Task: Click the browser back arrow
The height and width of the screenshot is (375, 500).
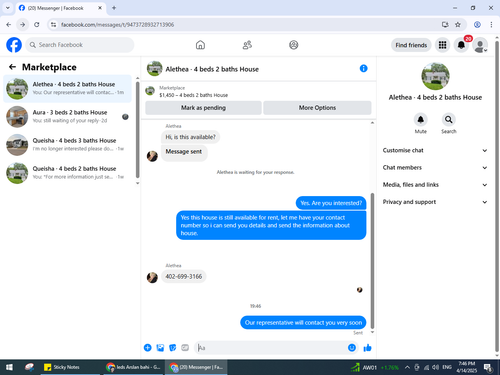Action: (9, 25)
